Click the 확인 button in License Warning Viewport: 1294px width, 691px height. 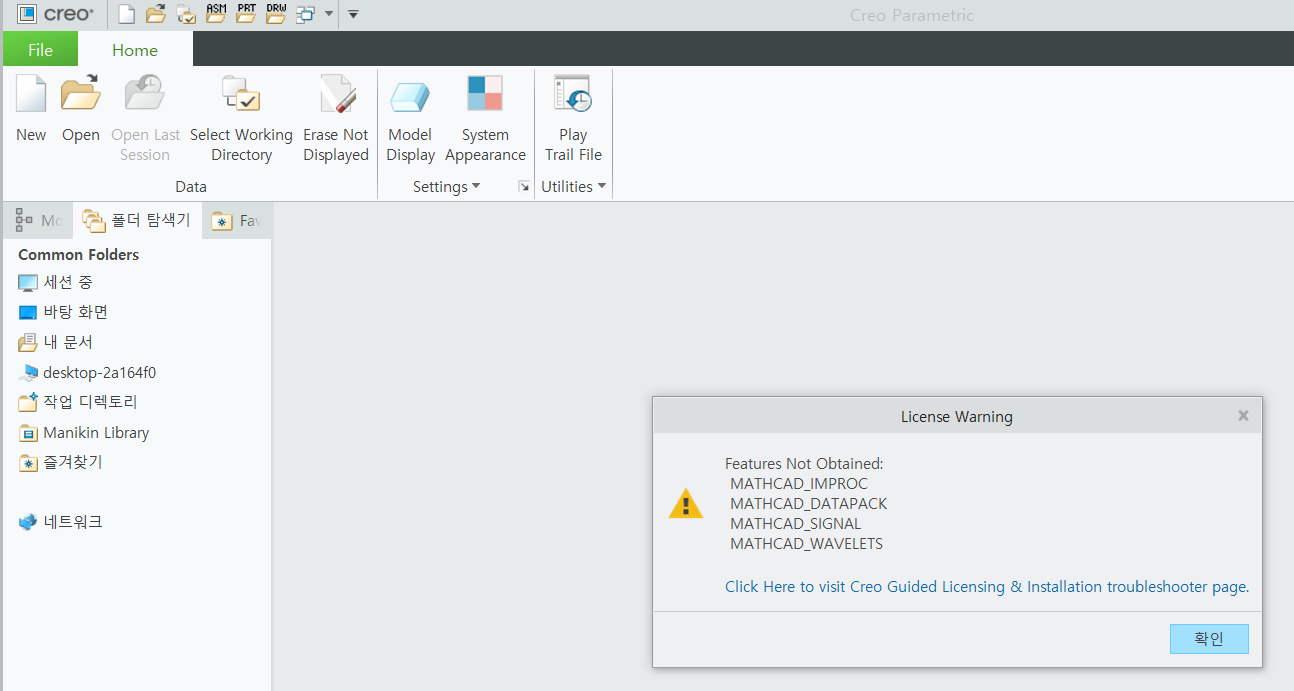(1209, 639)
